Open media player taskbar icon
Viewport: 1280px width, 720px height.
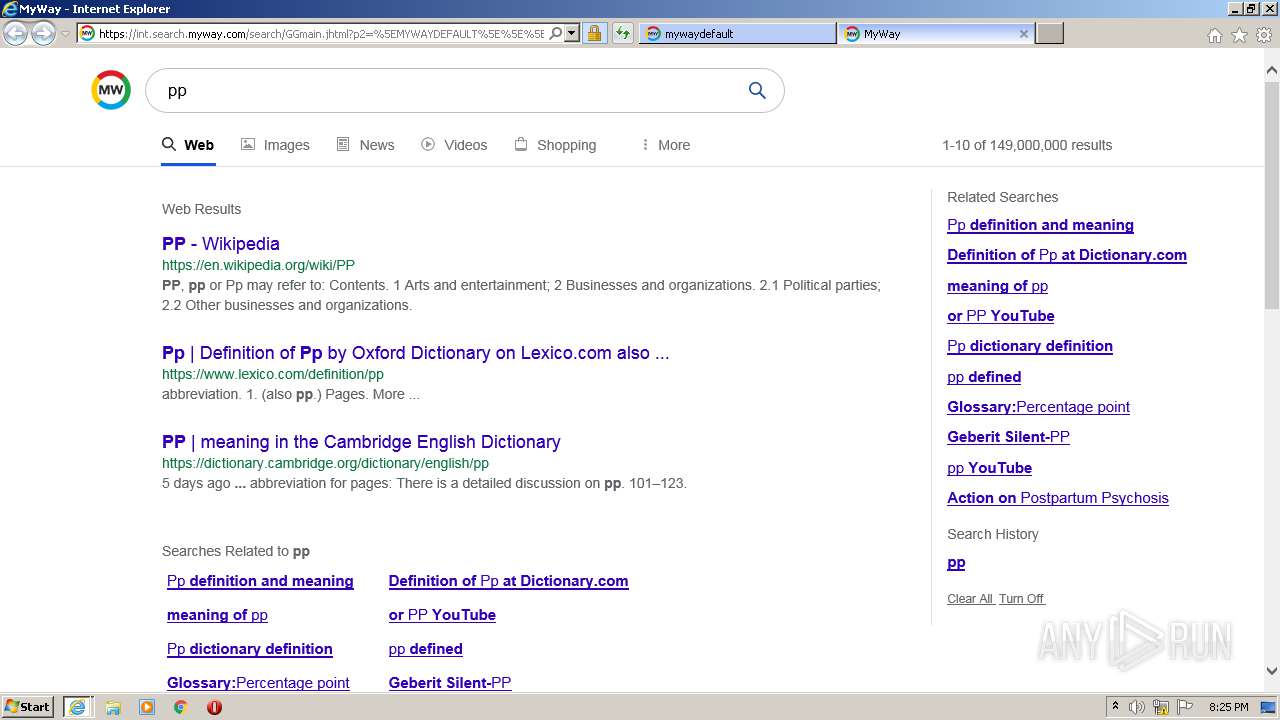[x=147, y=707]
